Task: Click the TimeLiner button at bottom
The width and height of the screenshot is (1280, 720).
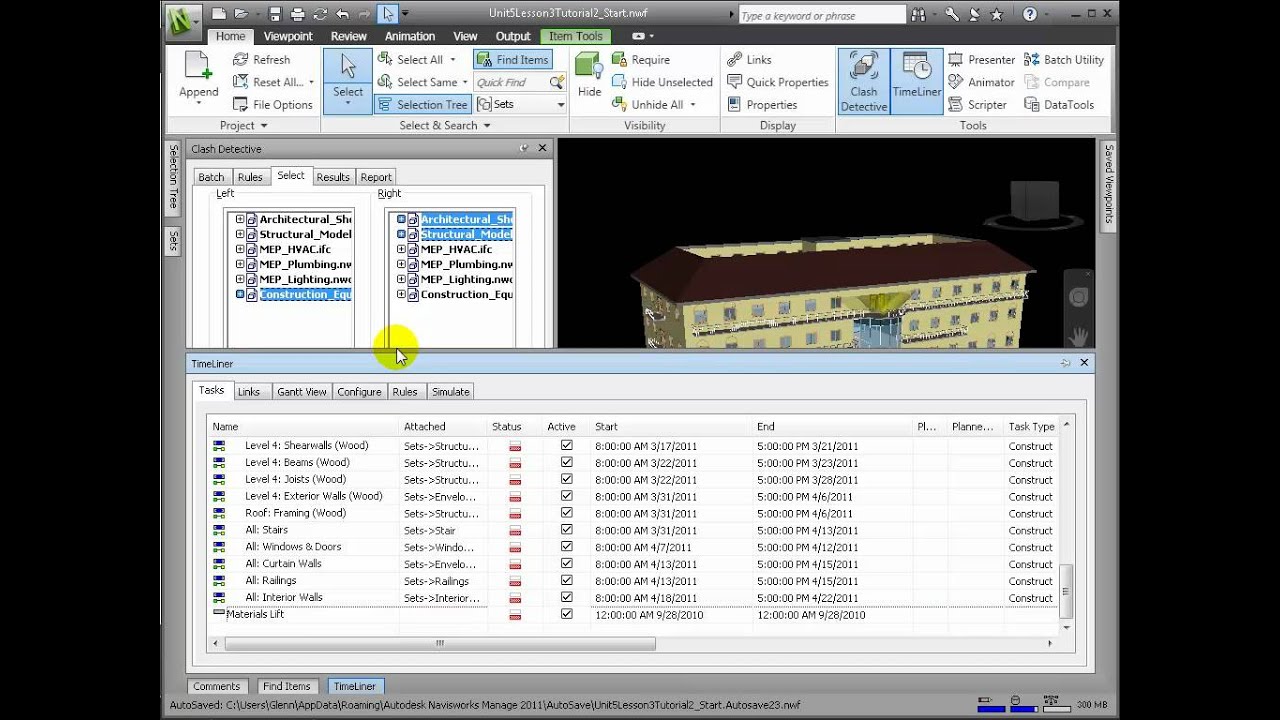Action: 355,686
